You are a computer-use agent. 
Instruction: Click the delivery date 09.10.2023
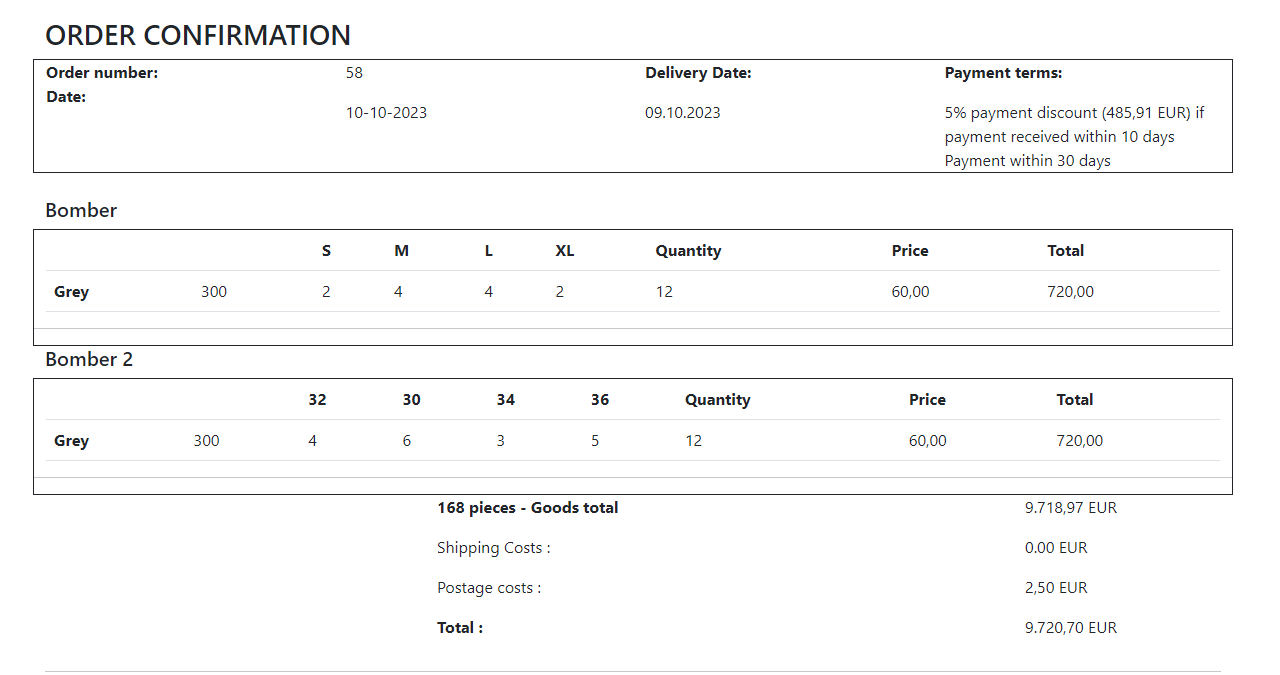[682, 113]
